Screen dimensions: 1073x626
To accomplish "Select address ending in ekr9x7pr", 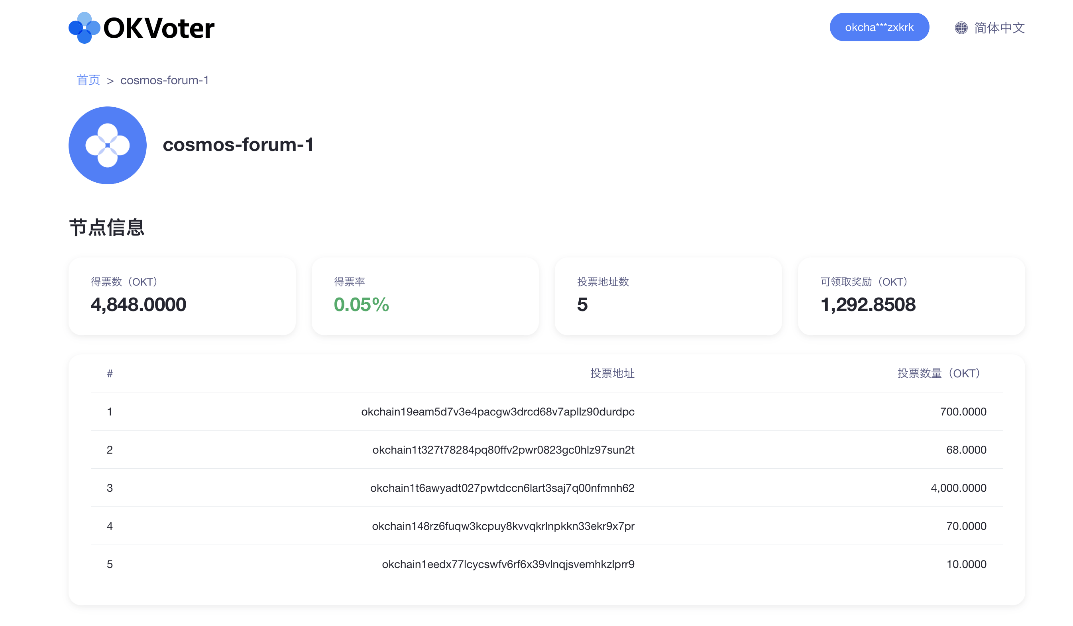I will click(503, 526).
